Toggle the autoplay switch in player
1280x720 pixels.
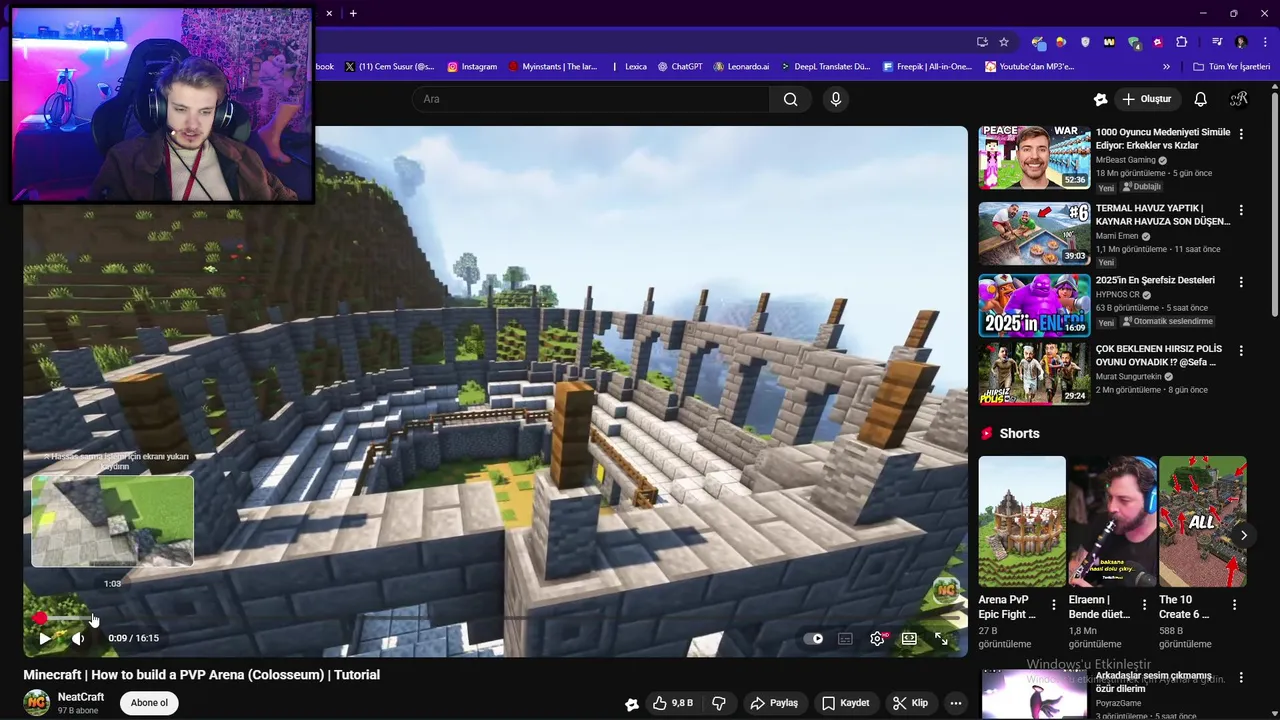tap(813, 639)
